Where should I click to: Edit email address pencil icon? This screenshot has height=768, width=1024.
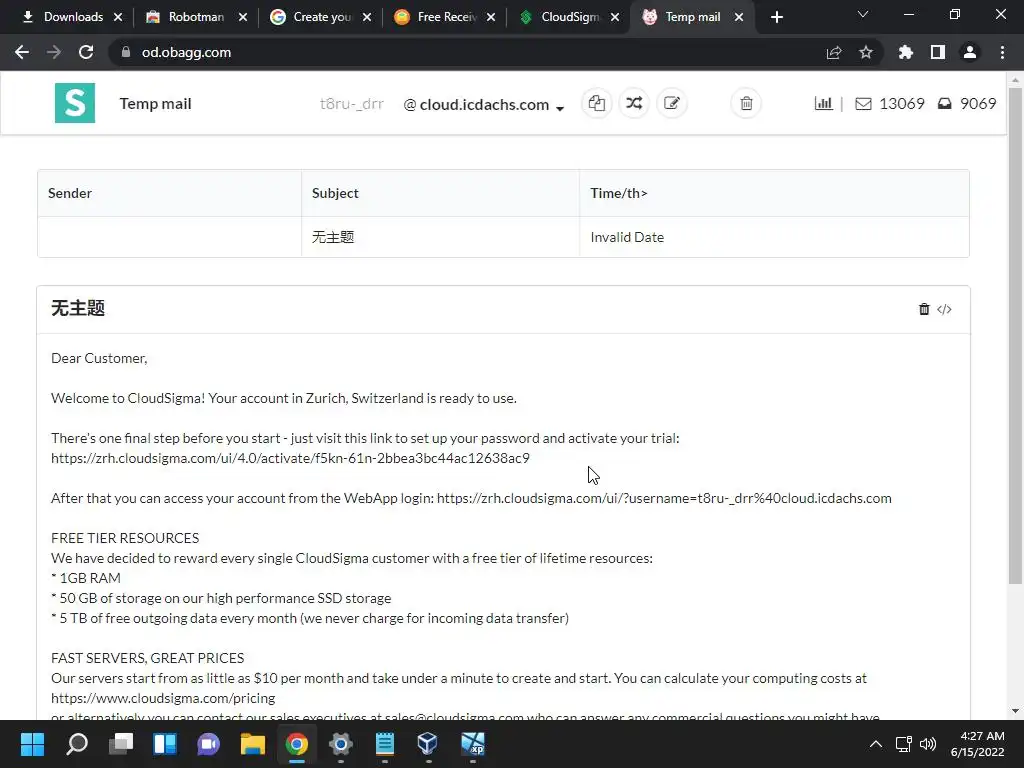point(671,103)
